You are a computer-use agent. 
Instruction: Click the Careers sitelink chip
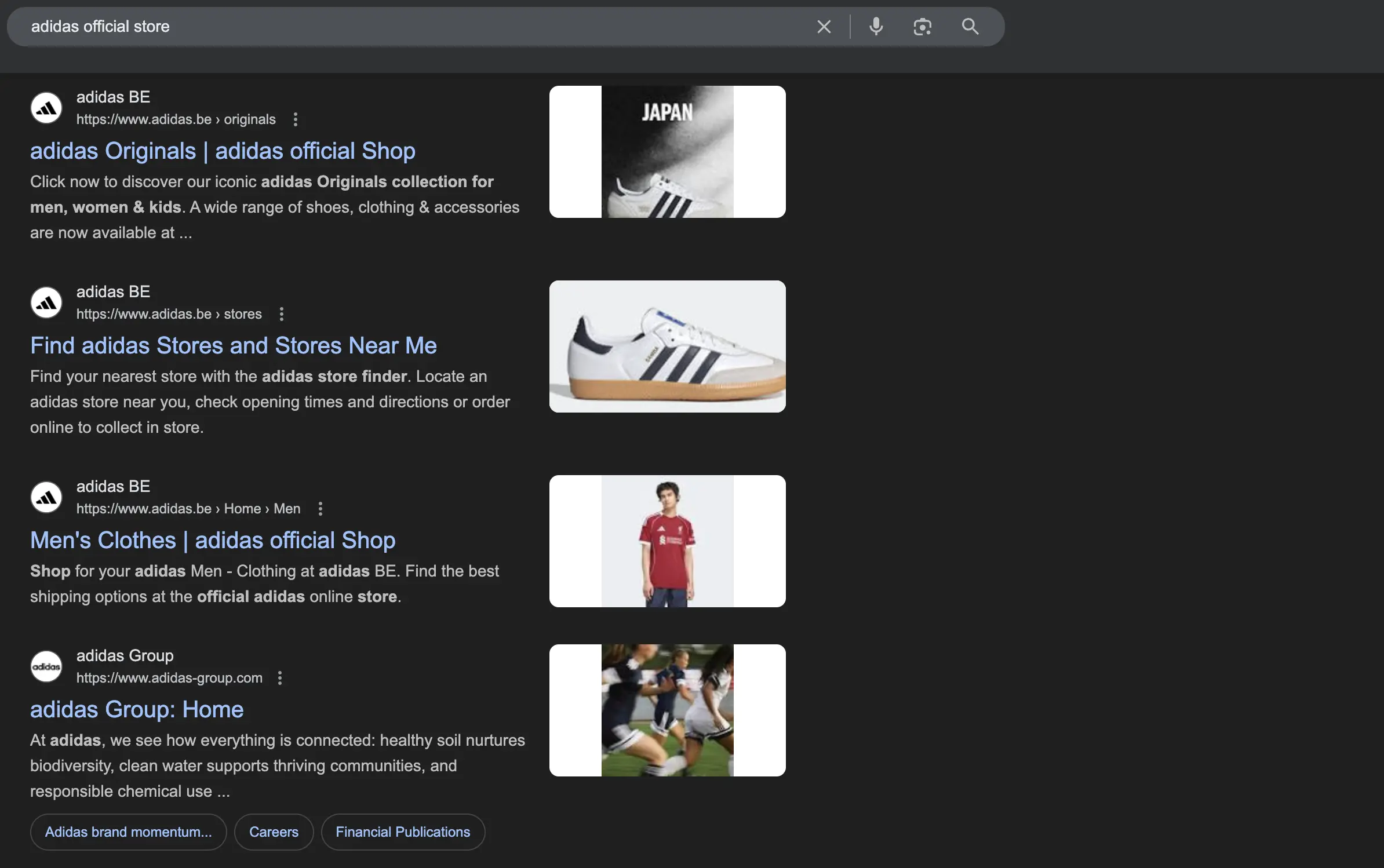pos(274,832)
